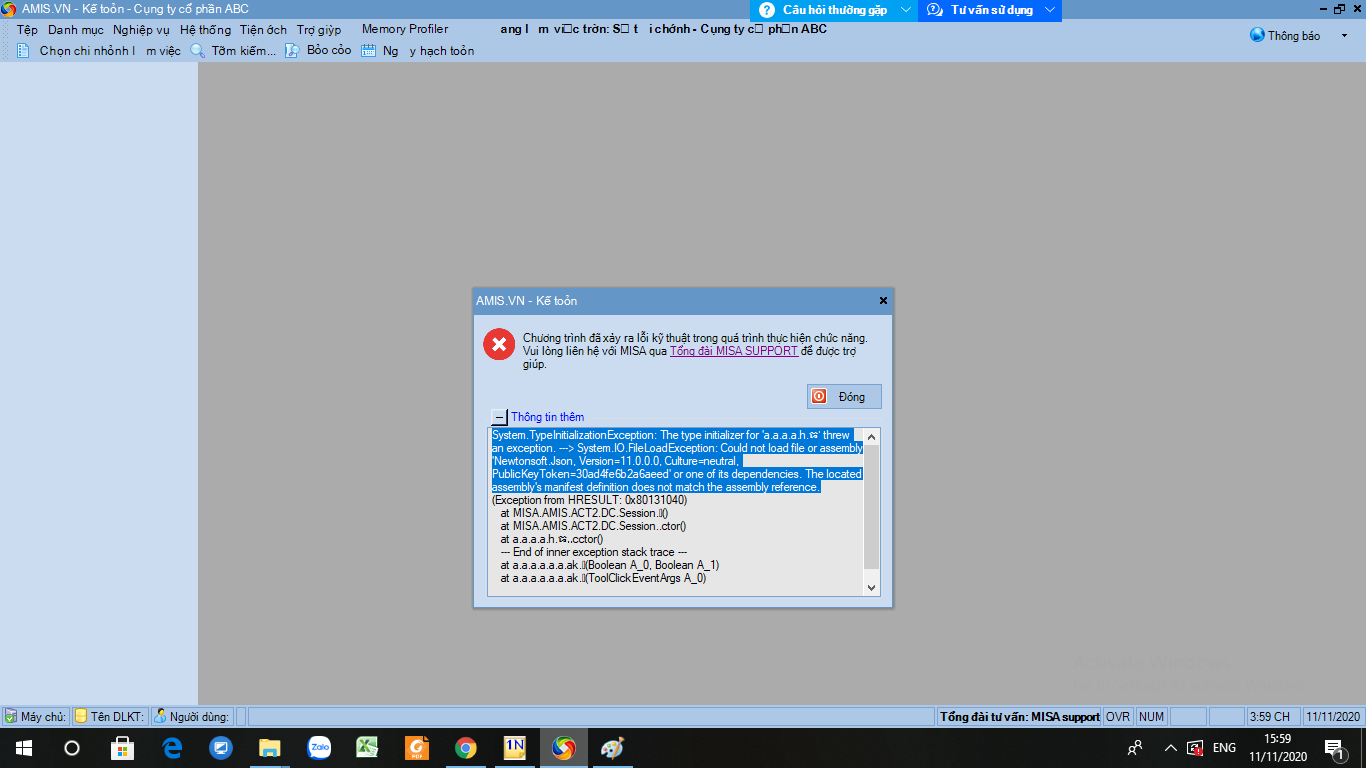This screenshot has width=1366, height=768.
Task: Click the branch selection toolbar icon
Action: [23, 50]
